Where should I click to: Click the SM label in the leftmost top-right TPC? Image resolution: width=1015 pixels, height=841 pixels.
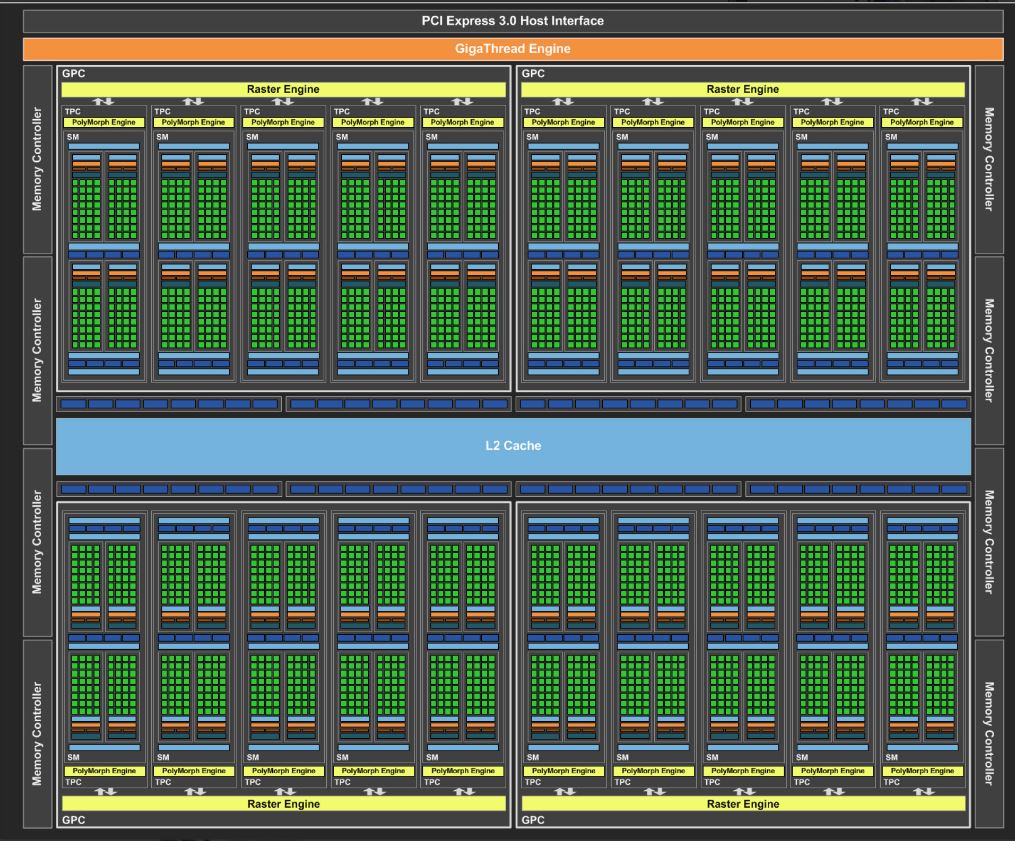532,136
